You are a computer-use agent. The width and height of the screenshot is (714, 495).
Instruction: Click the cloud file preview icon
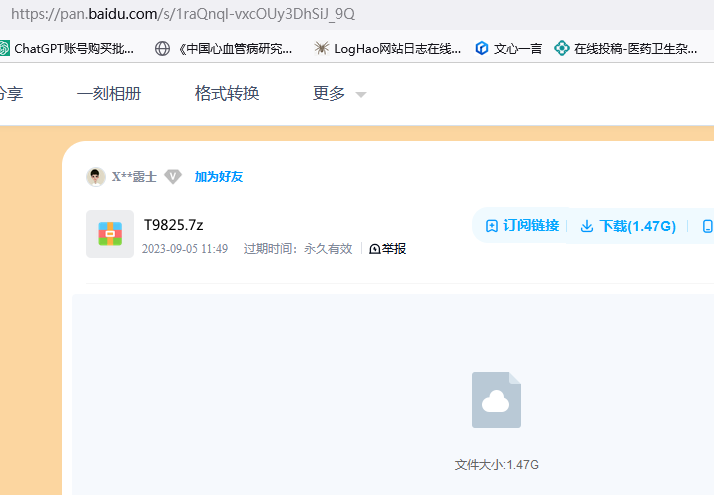[x=497, y=400]
